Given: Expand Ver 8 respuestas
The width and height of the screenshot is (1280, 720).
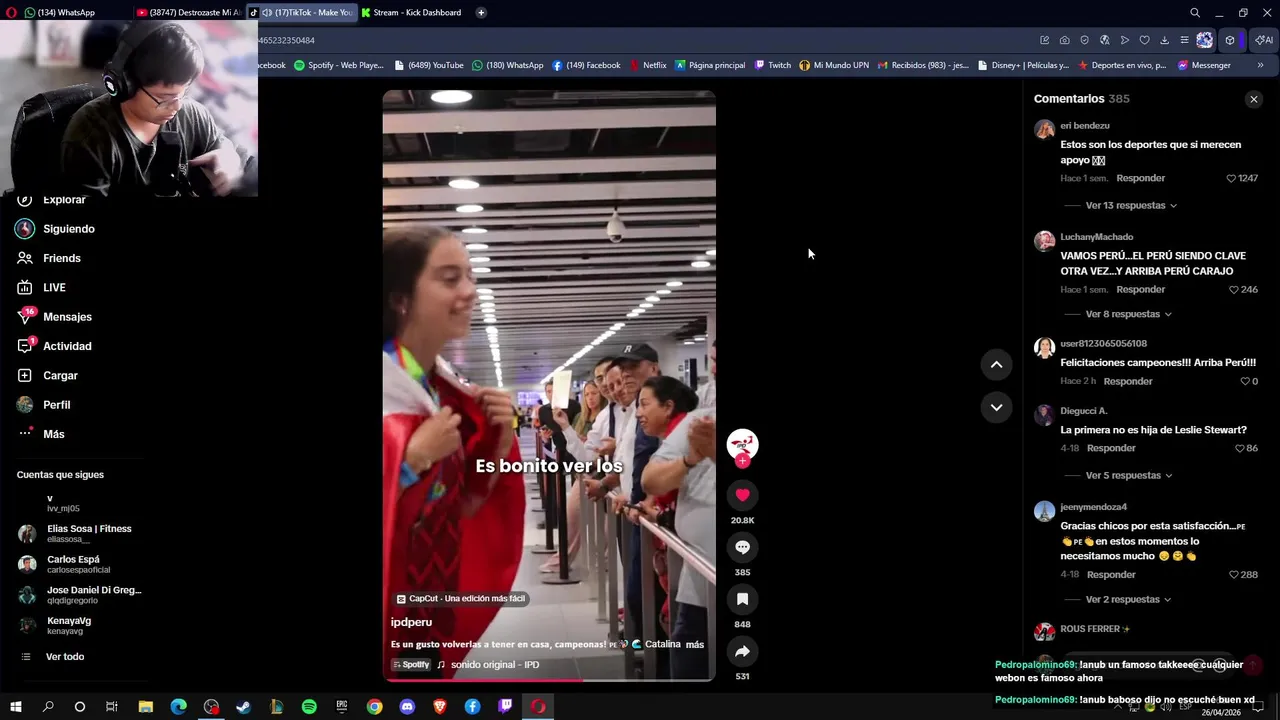Looking at the screenshot, I should (1128, 314).
